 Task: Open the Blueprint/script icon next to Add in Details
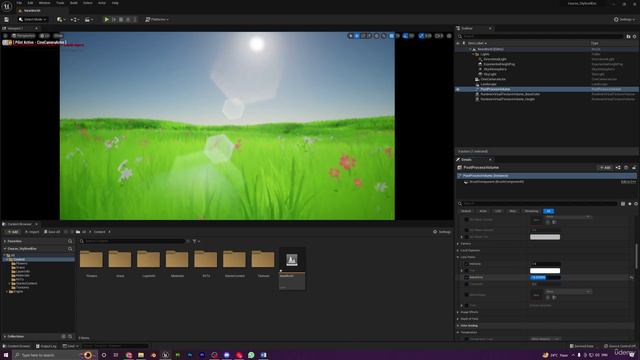pyautogui.click(x=618, y=168)
